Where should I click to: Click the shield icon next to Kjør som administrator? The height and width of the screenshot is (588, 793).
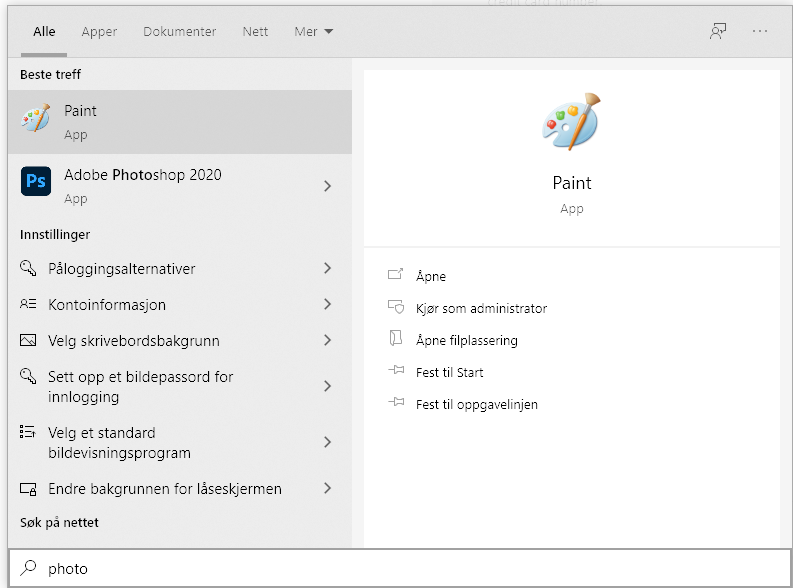point(395,306)
